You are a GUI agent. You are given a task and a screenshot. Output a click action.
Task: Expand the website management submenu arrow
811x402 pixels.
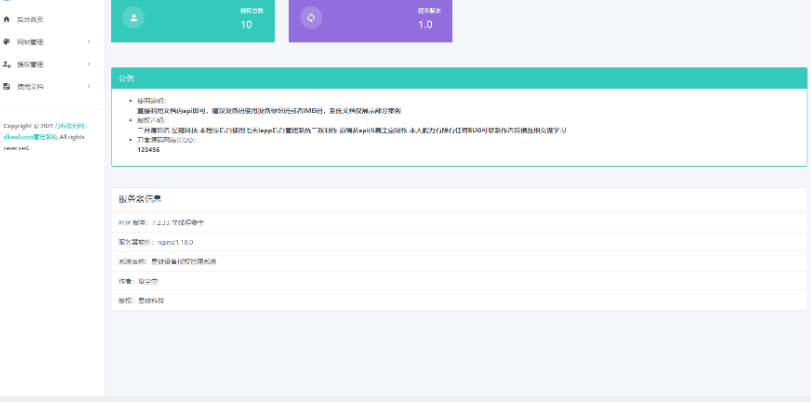(x=89, y=42)
